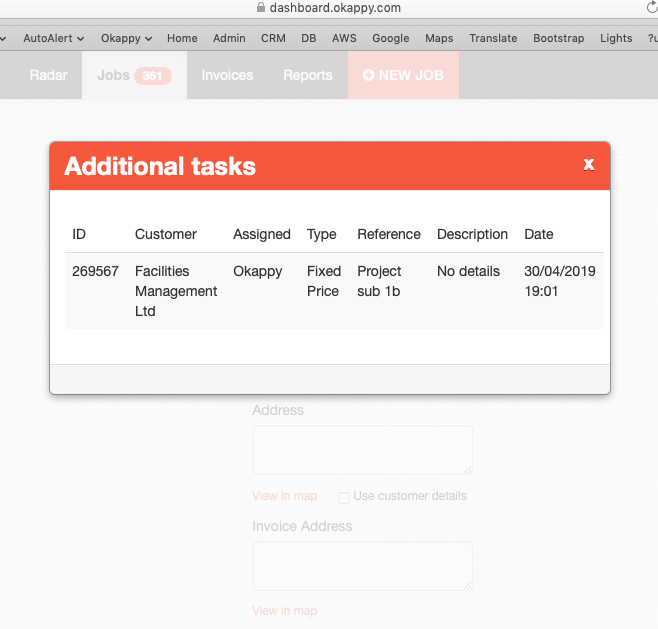Viewport: 658px width, 629px height.
Task: Click the Customer column header
Action: (x=166, y=234)
